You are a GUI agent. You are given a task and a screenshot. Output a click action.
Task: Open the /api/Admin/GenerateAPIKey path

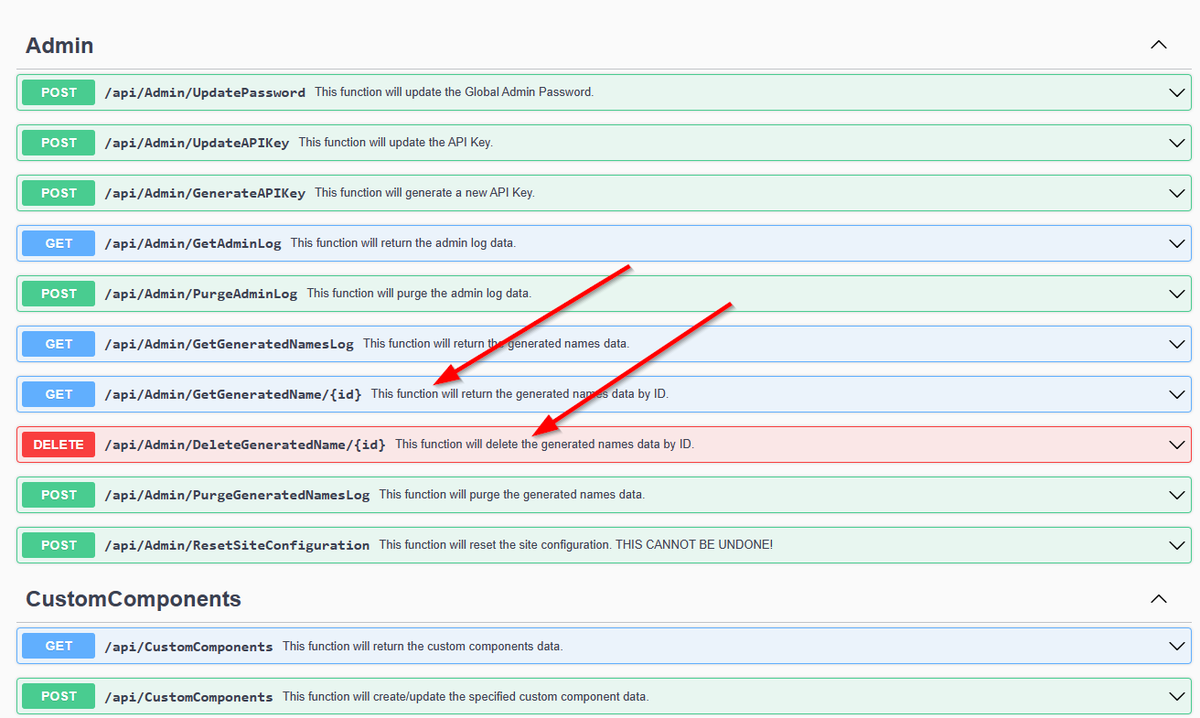pos(205,193)
